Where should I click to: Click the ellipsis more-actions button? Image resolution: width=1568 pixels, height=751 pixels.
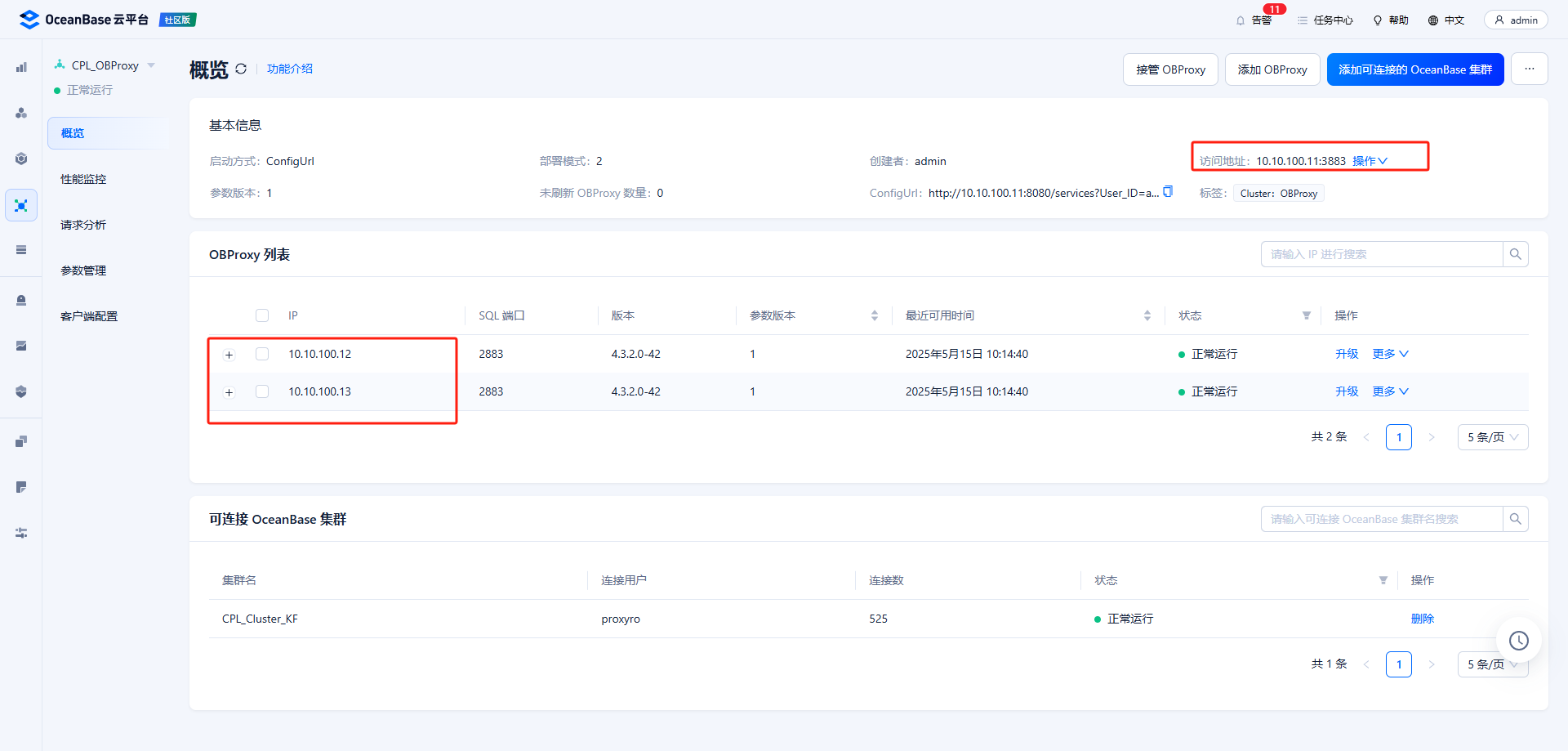1530,69
